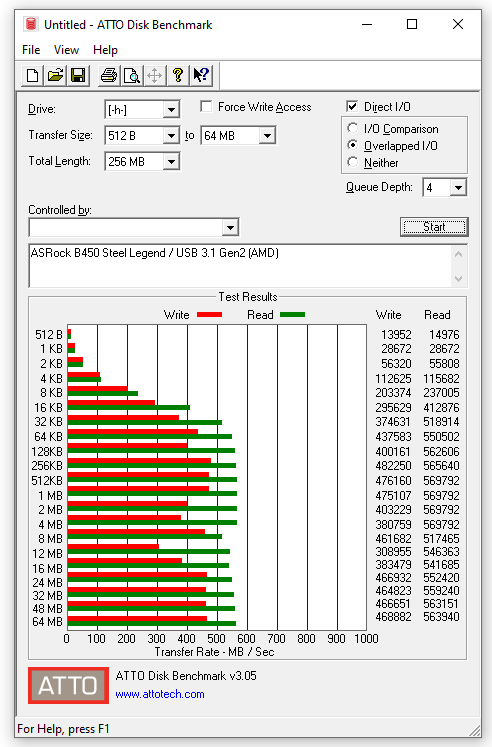Click the green Read legend swatch
Screen dimensions: 492x747
tap(292, 314)
